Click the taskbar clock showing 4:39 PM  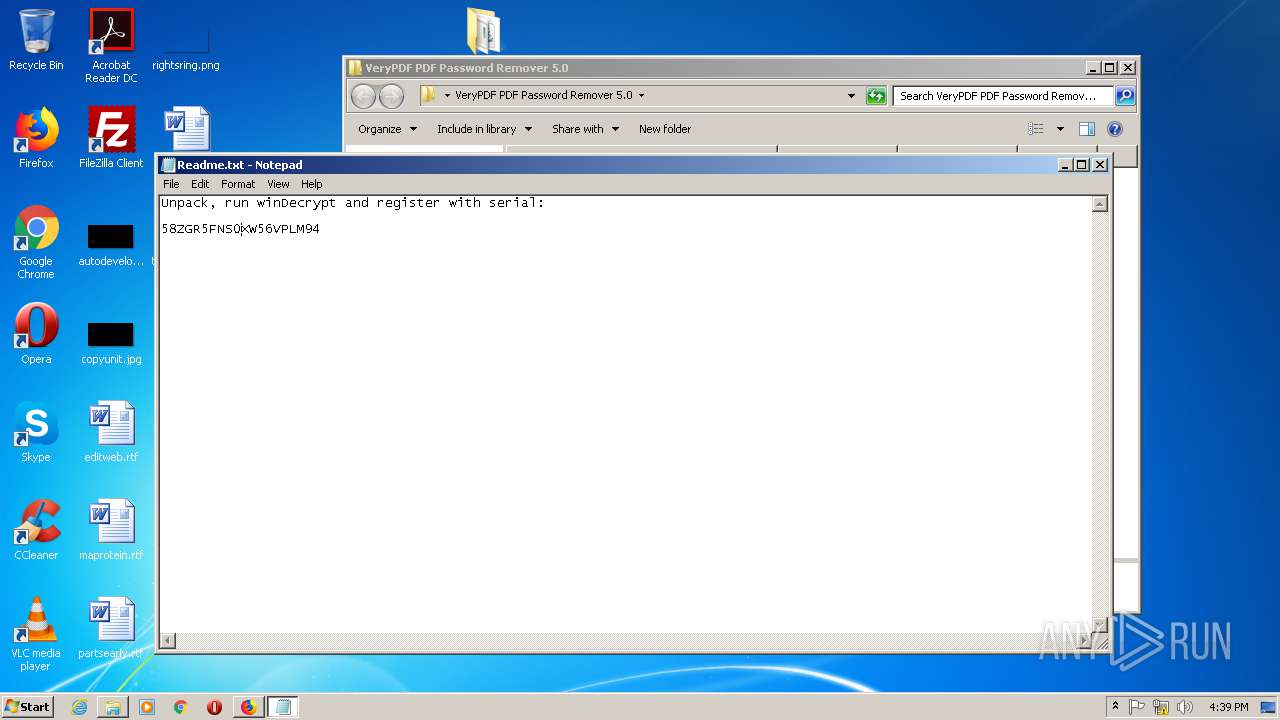pyautogui.click(x=1229, y=707)
